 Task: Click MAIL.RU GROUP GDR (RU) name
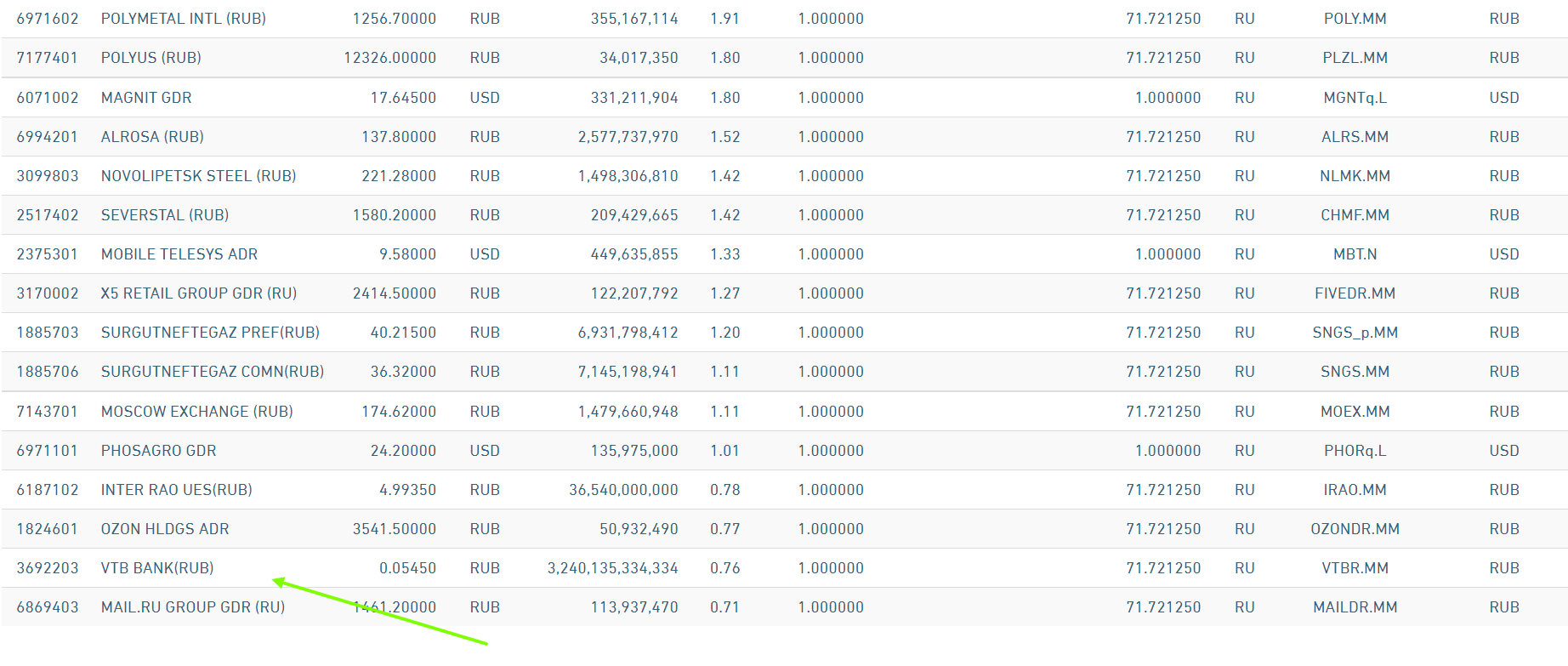(193, 607)
